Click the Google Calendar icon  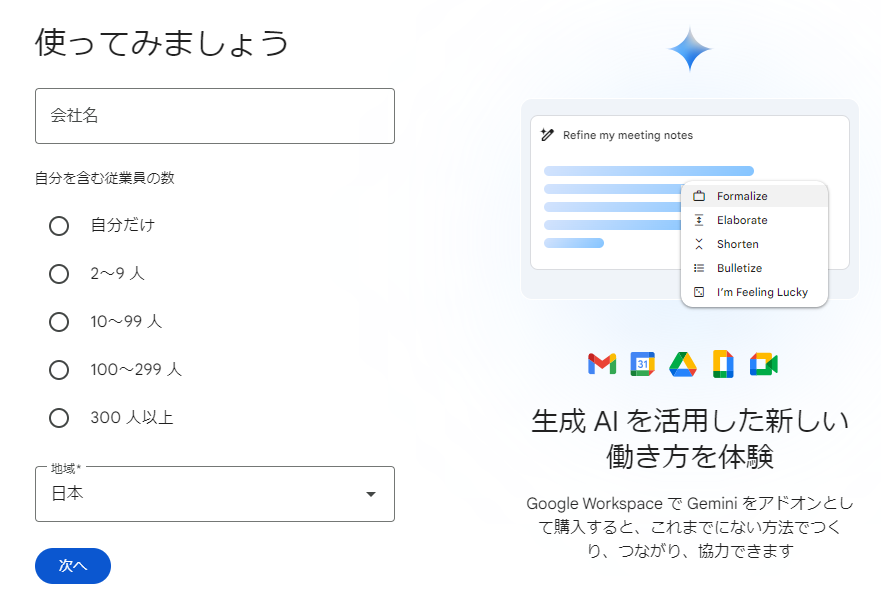(642, 364)
